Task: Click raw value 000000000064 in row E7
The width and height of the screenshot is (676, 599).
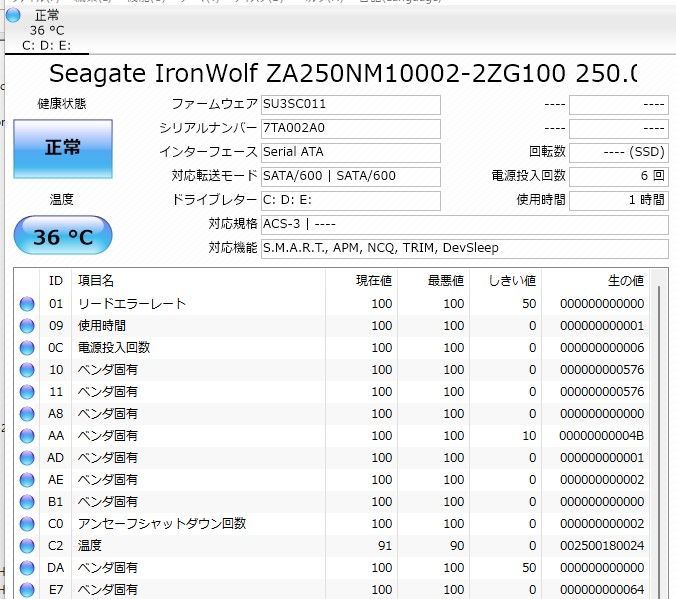Action: [x=602, y=590]
